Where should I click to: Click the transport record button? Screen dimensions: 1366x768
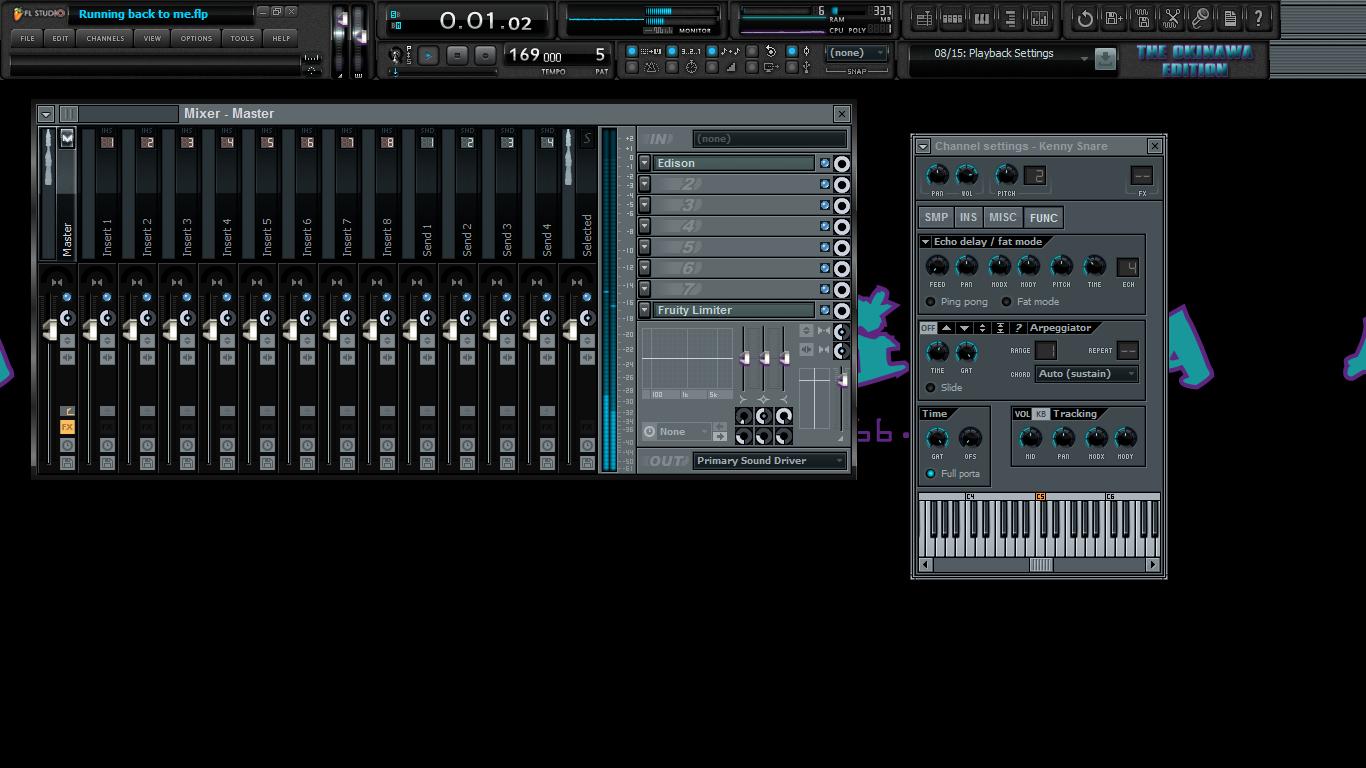click(x=485, y=55)
